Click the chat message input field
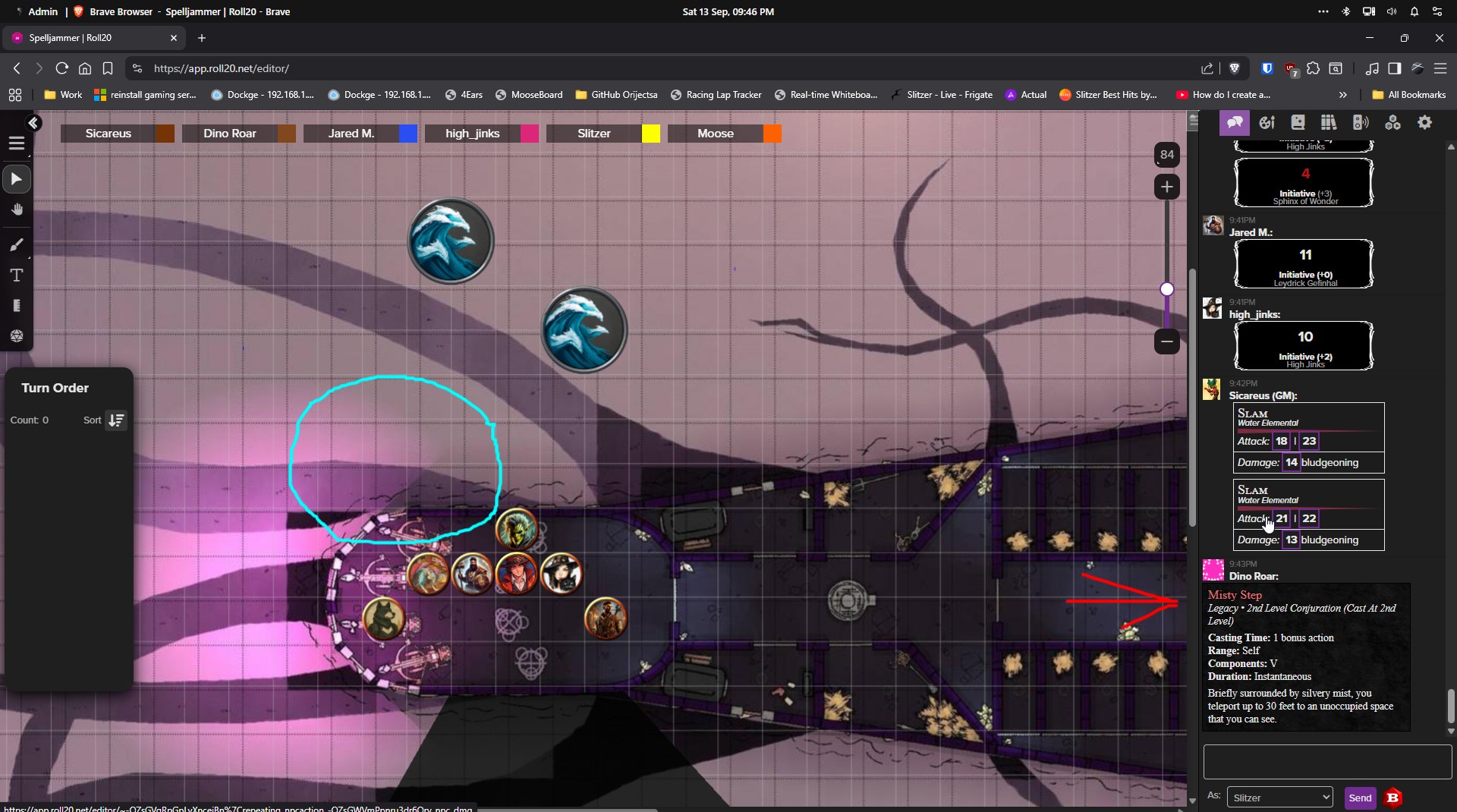The height and width of the screenshot is (812, 1457). coord(1326,761)
